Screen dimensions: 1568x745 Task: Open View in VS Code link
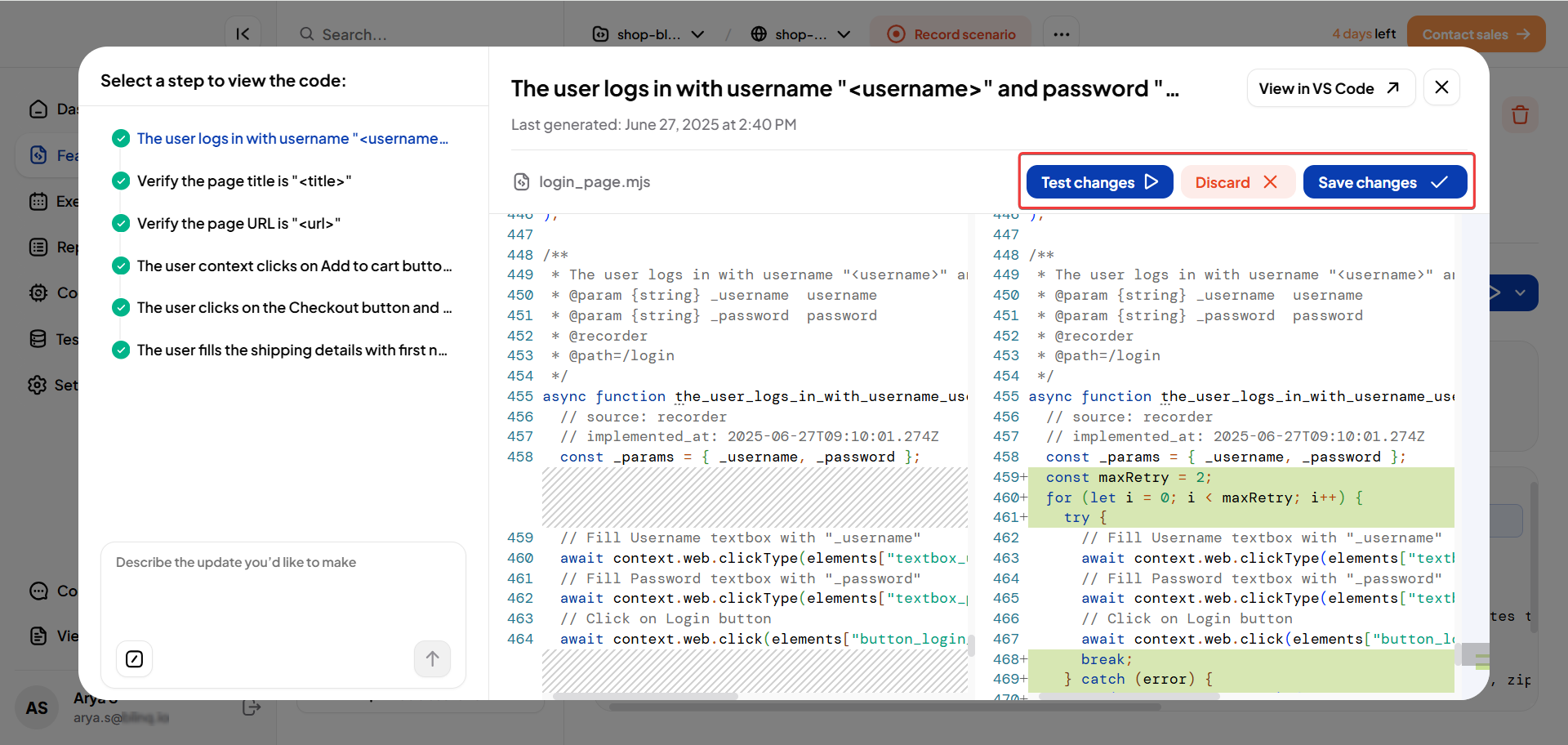(1330, 88)
